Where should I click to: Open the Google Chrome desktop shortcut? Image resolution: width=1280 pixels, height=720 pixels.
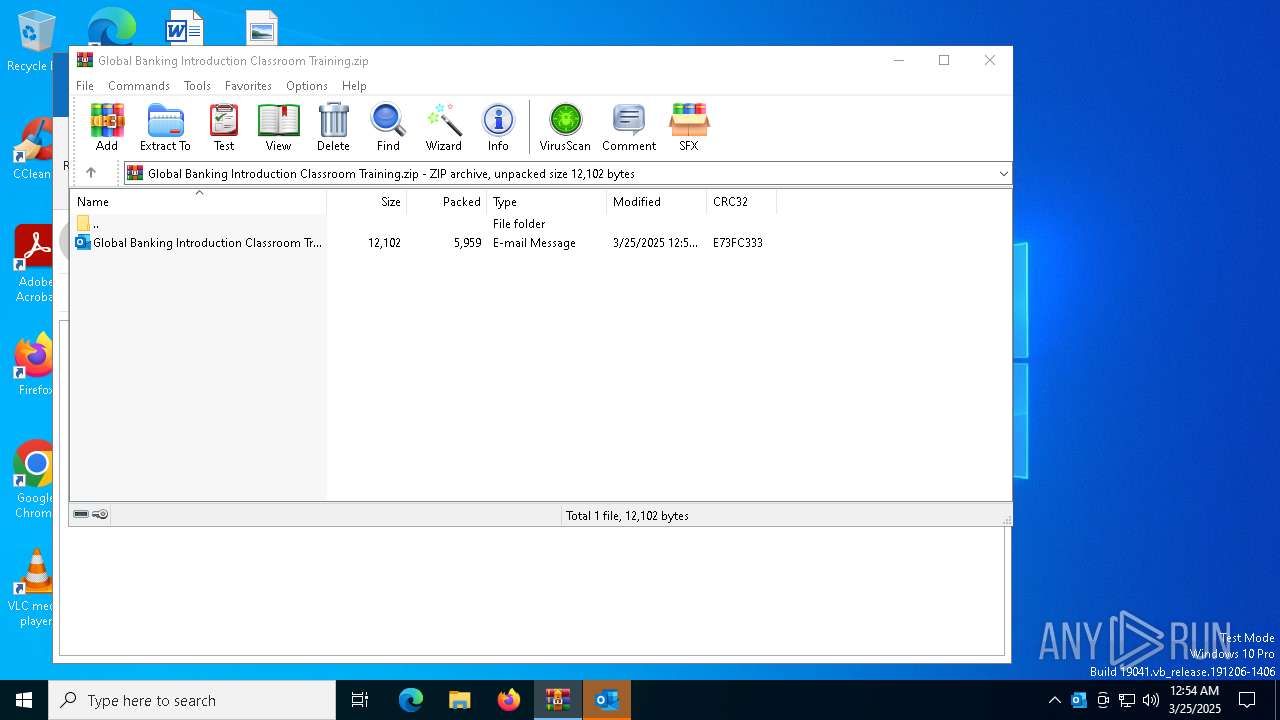[34, 480]
